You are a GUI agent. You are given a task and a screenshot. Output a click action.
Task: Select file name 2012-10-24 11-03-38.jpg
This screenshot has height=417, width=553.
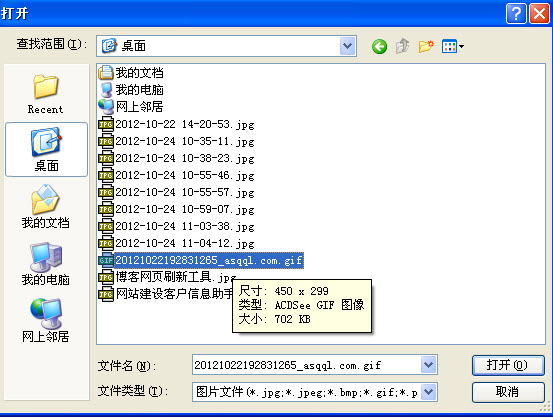(x=185, y=226)
